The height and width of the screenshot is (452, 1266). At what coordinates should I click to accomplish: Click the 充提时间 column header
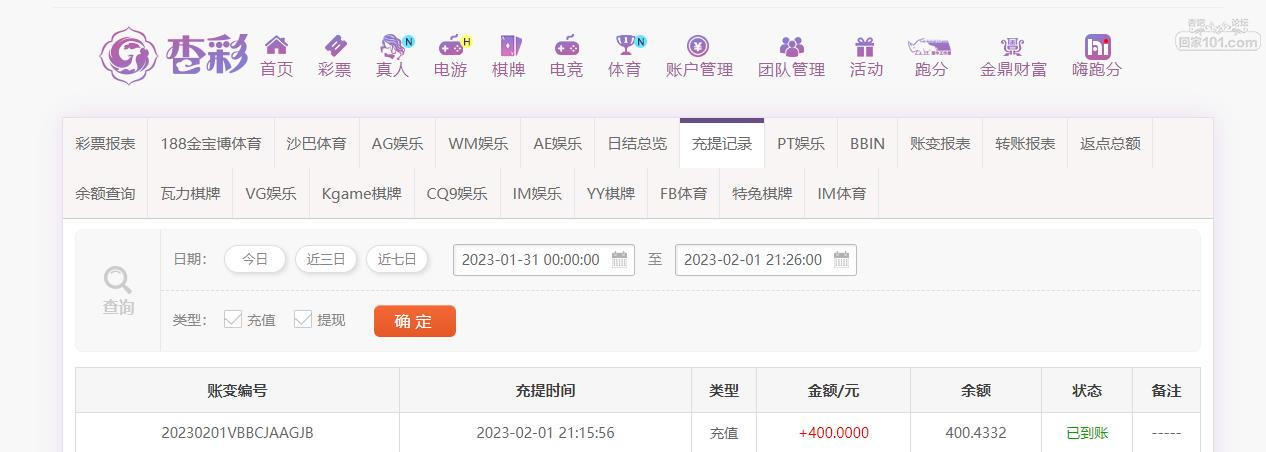tap(545, 391)
